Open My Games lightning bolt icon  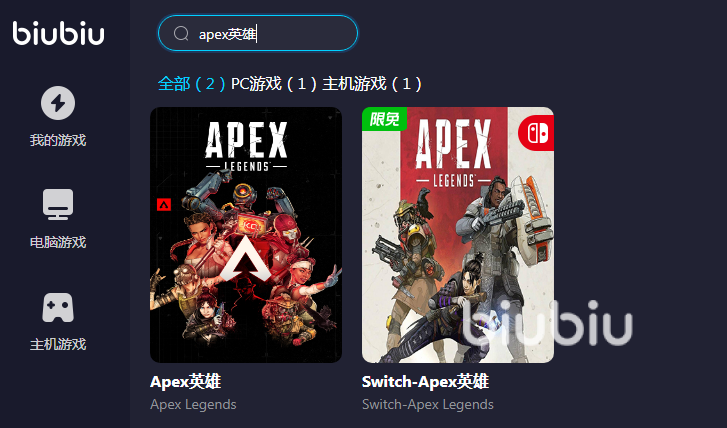(58, 103)
